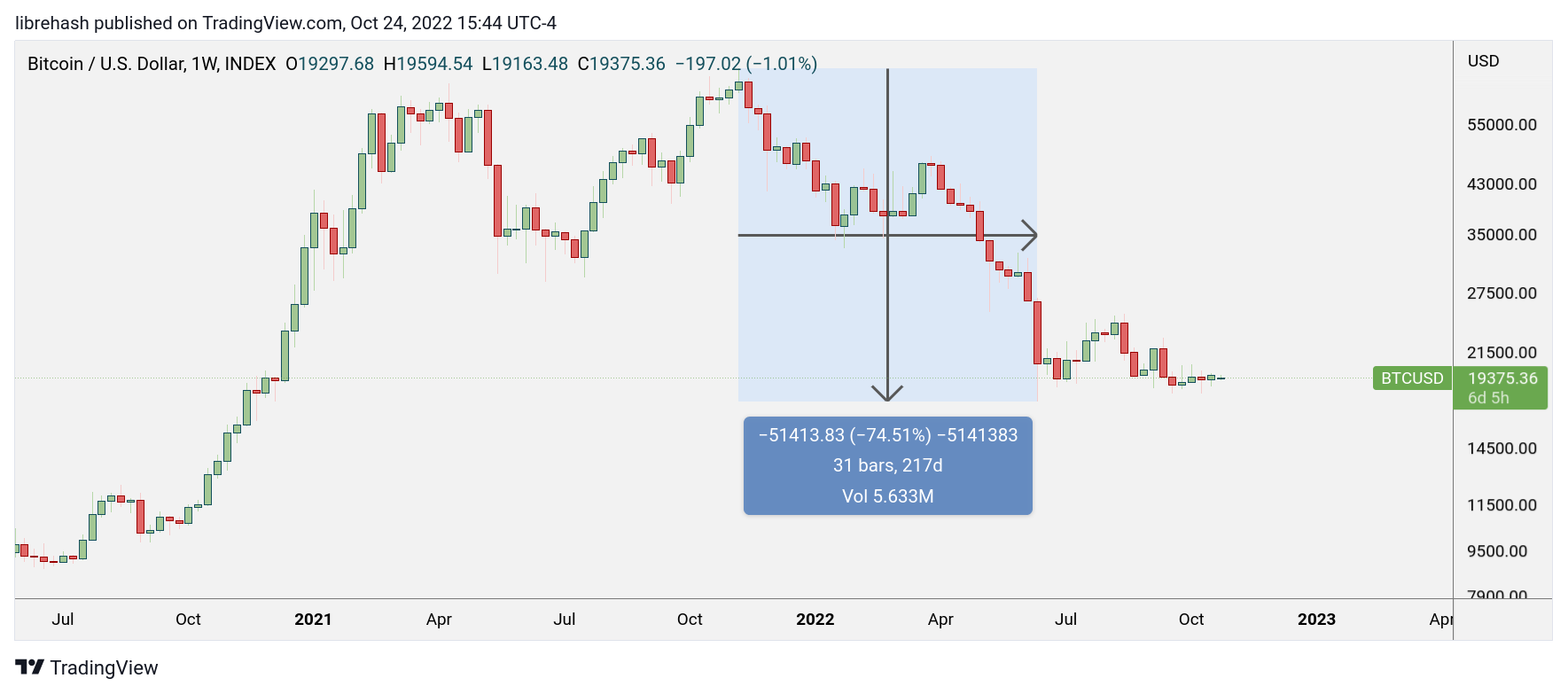Image resolution: width=1568 pixels, height=694 pixels.
Task: Click the 2023 label on time axis
Action: (1316, 620)
